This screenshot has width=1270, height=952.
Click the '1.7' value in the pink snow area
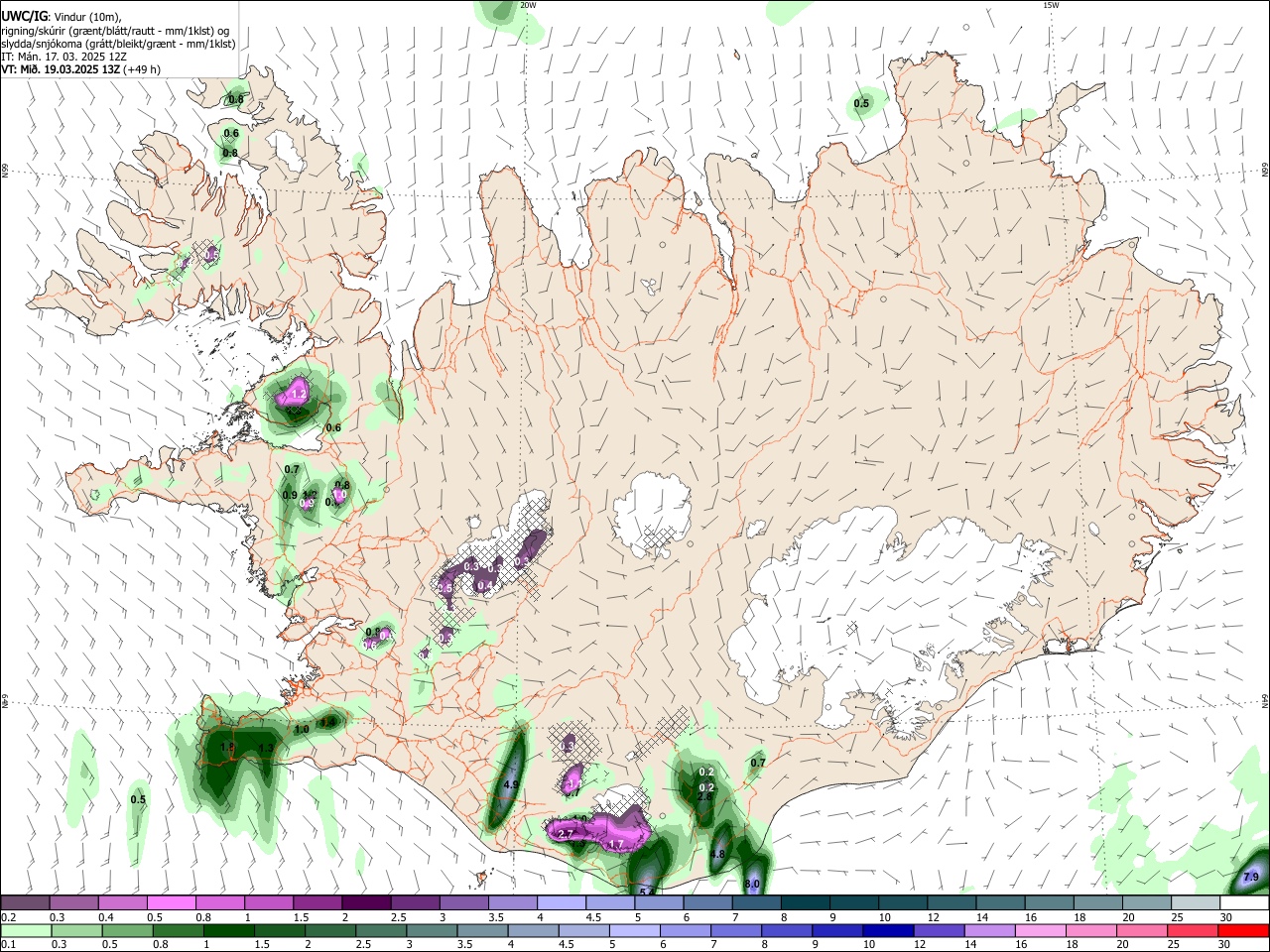[x=616, y=845]
